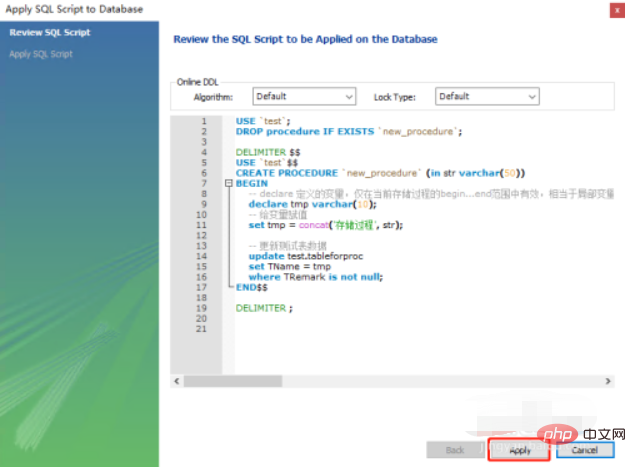
Task: Open the Lock Type dropdown
Action: [487, 97]
